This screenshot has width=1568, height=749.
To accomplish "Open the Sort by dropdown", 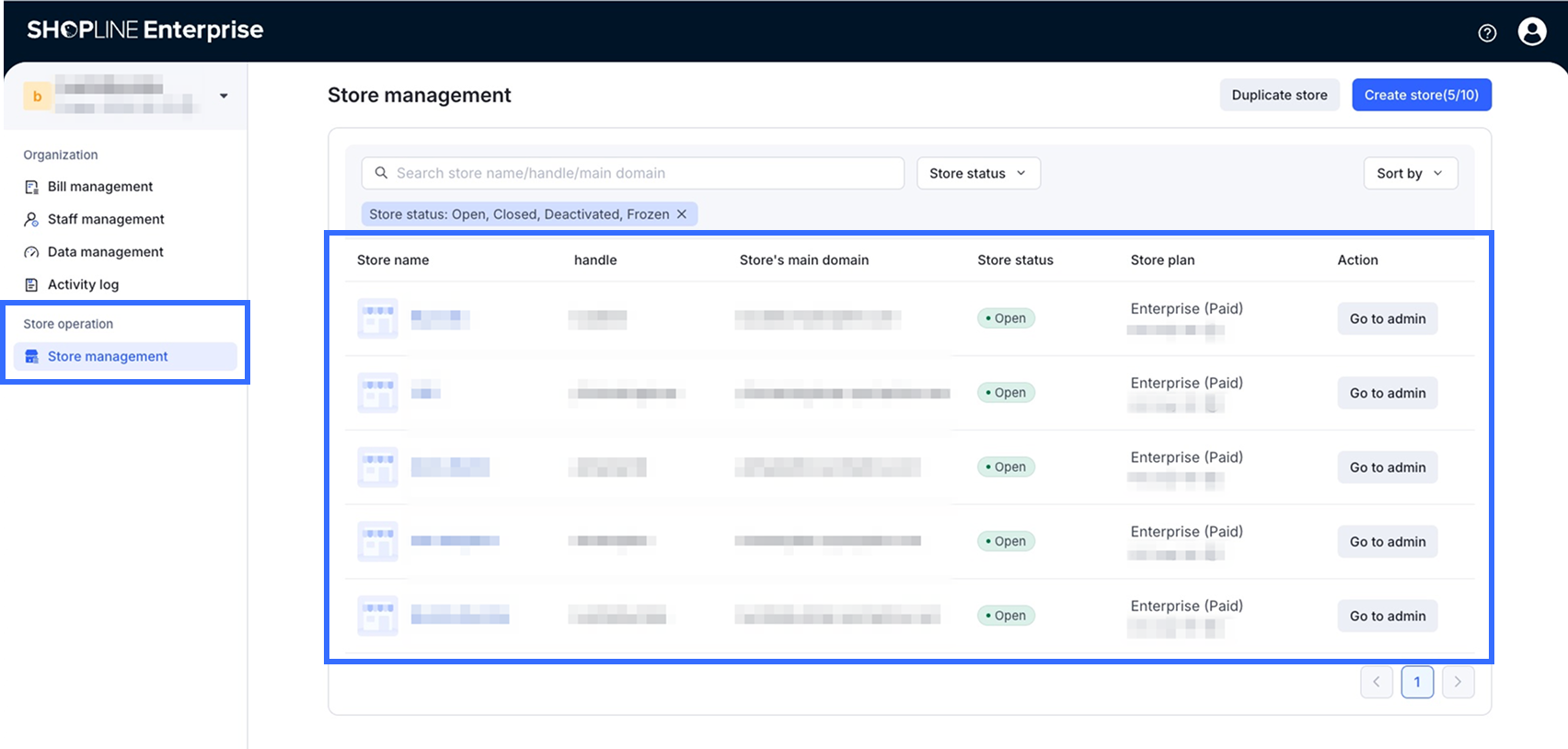I will point(1410,174).
